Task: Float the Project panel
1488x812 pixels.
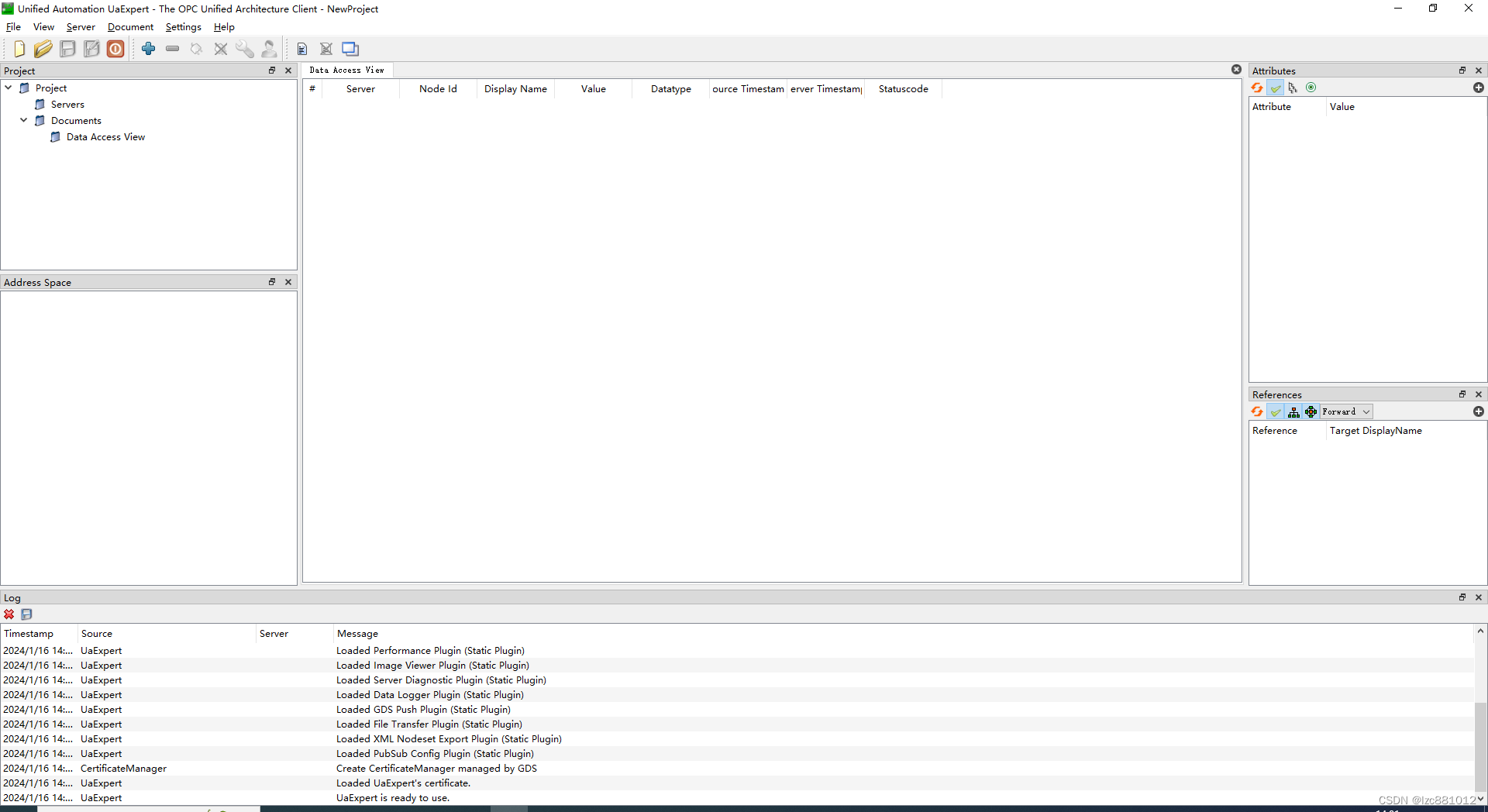Action: [272, 70]
